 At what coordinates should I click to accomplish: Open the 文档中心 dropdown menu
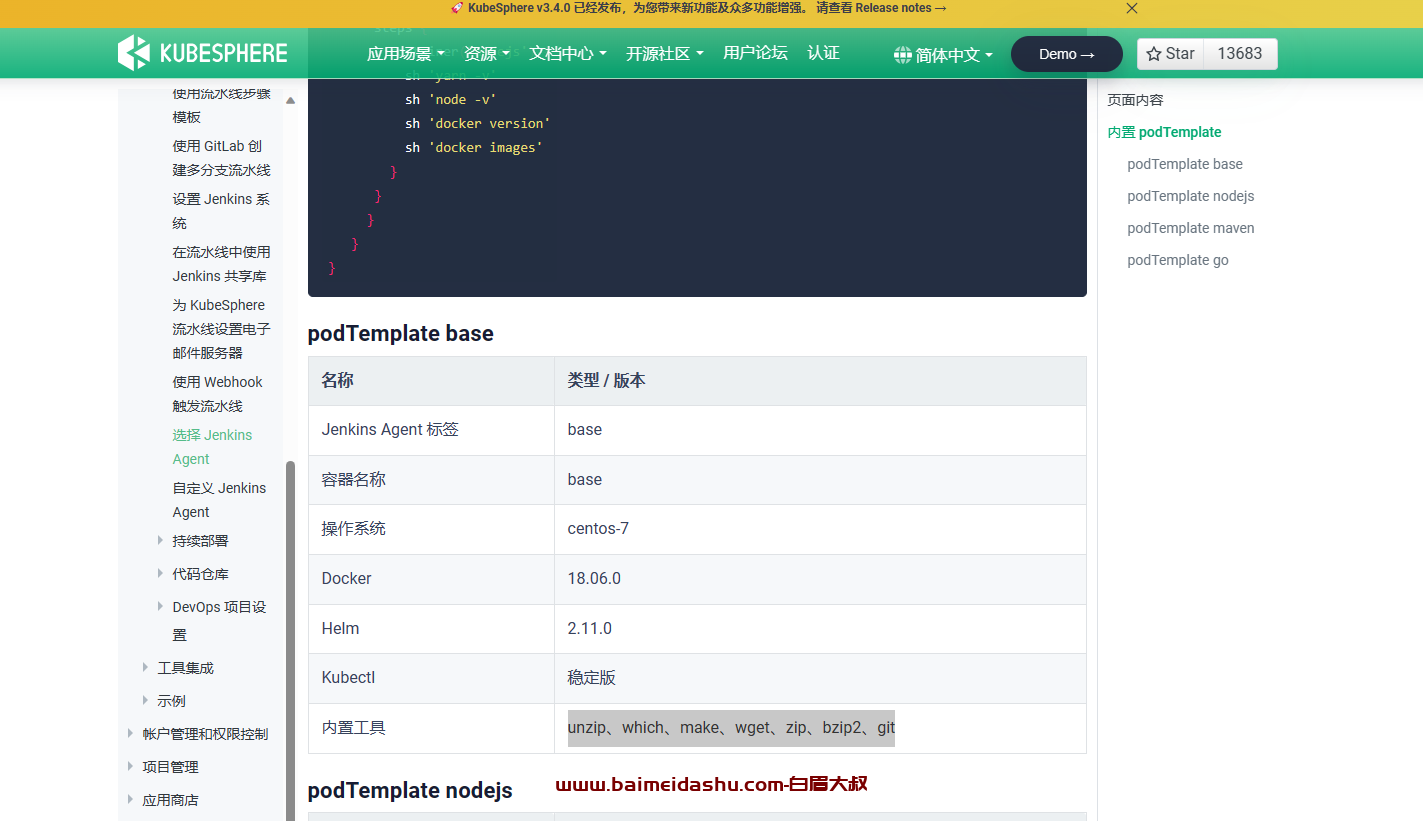coord(568,54)
